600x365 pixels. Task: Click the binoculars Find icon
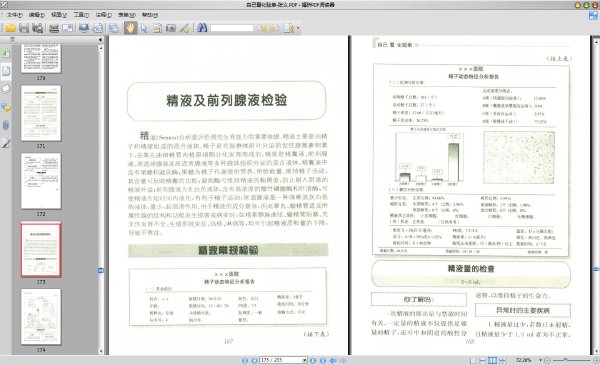point(202,28)
